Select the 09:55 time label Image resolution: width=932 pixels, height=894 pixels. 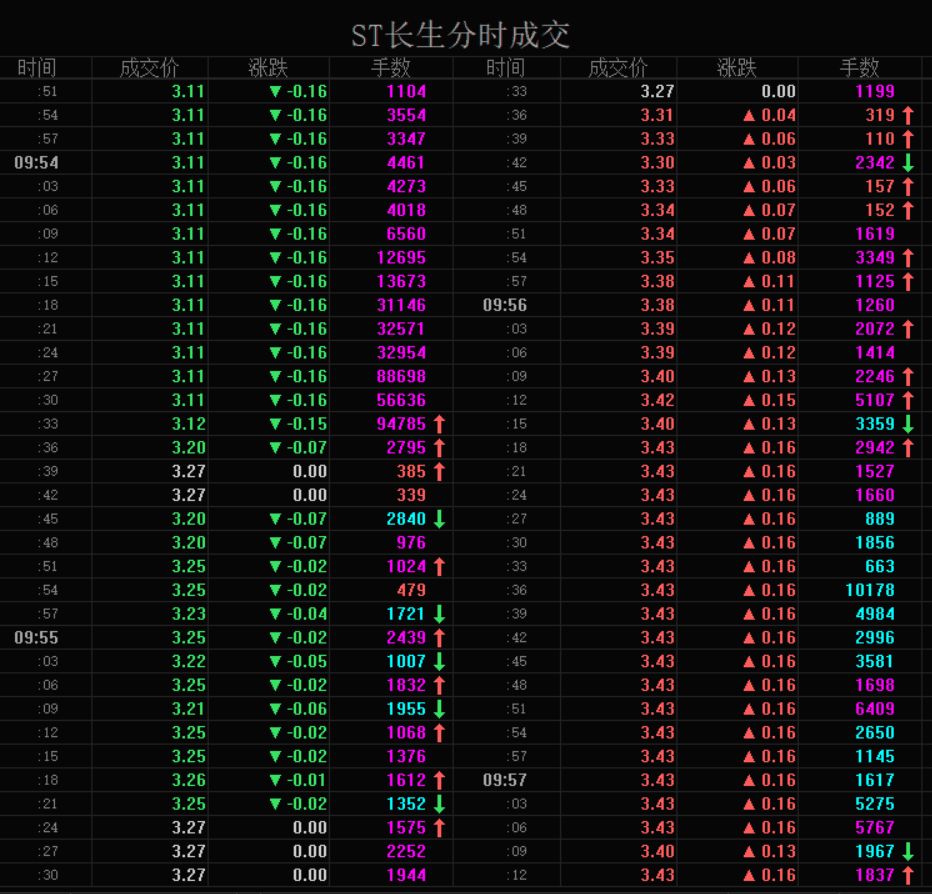[x=36, y=637]
